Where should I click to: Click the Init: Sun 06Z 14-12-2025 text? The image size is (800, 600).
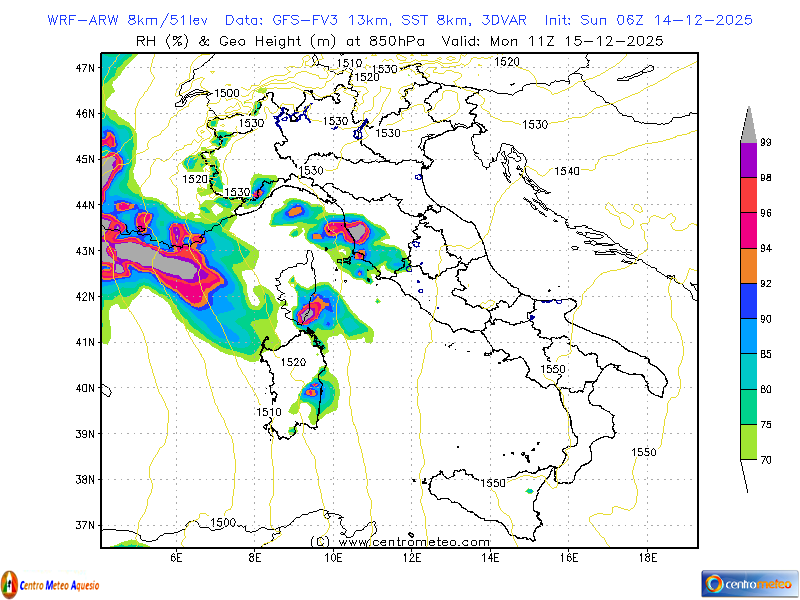648,20
